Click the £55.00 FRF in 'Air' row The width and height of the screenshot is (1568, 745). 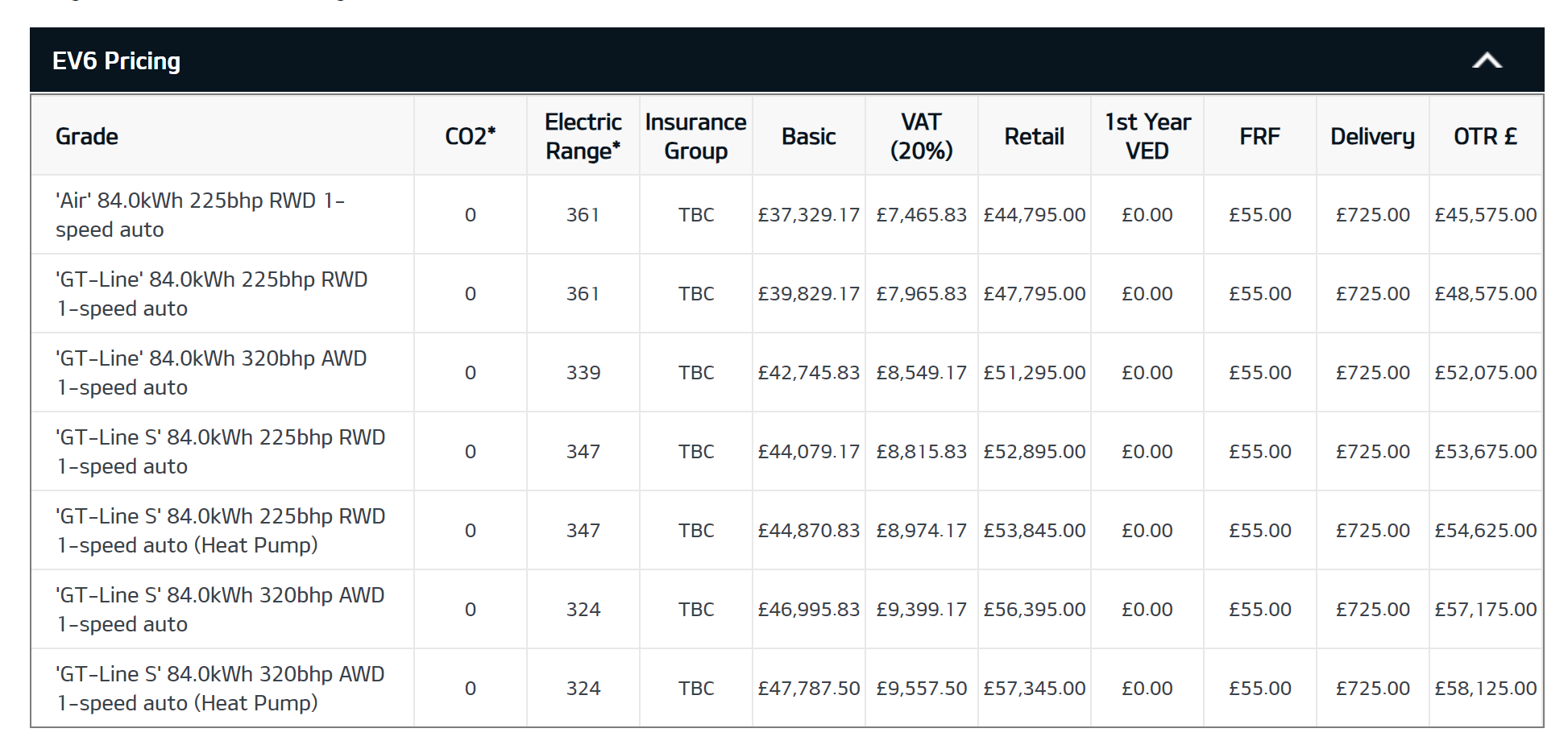pyautogui.click(x=1260, y=215)
